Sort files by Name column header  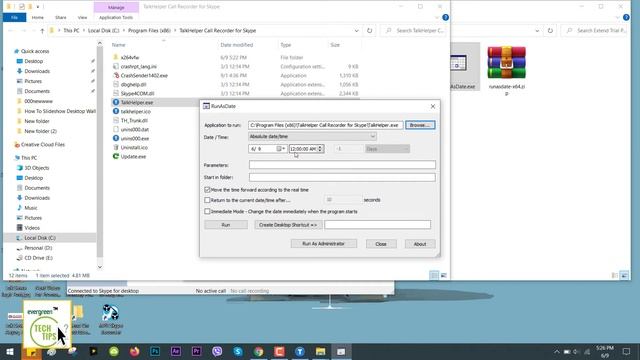click(x=118, y=45)
